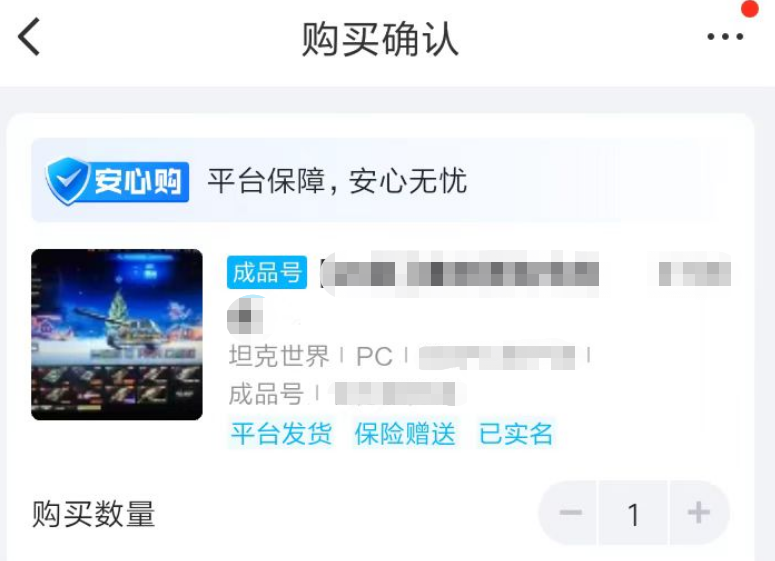Screen dimensions: 775x561
Task: Tap the 平台发货 label
Action: (x=281, y=434)
